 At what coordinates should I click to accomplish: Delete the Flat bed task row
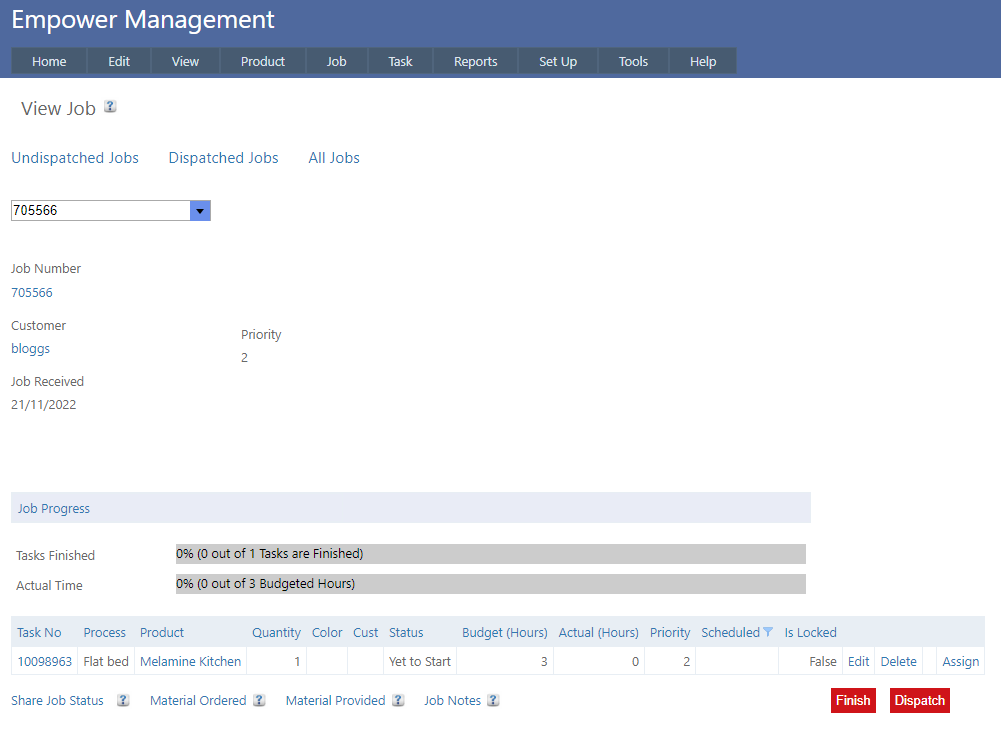[898, 661]
